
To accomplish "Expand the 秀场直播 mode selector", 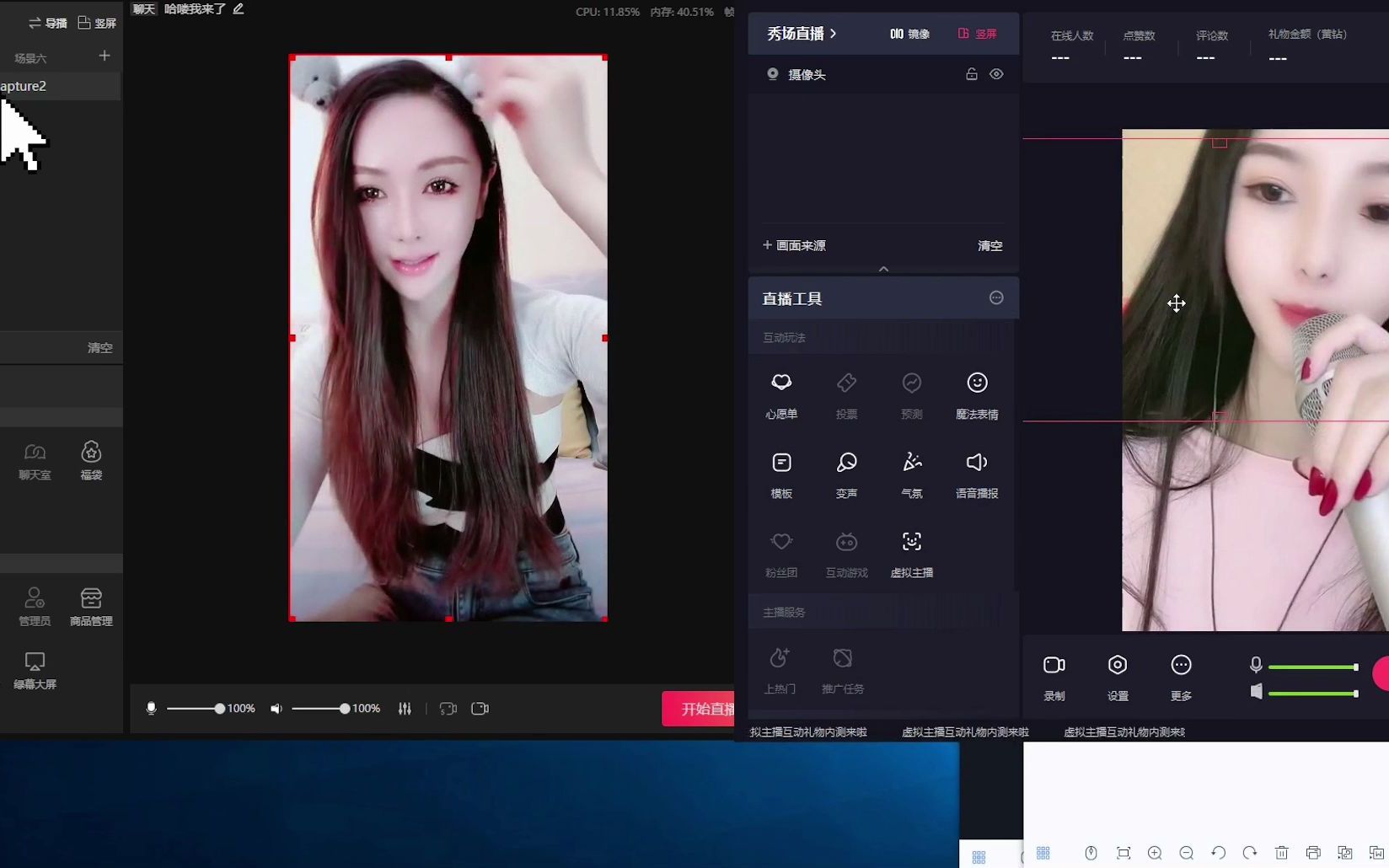I will [x=802, y=34].
